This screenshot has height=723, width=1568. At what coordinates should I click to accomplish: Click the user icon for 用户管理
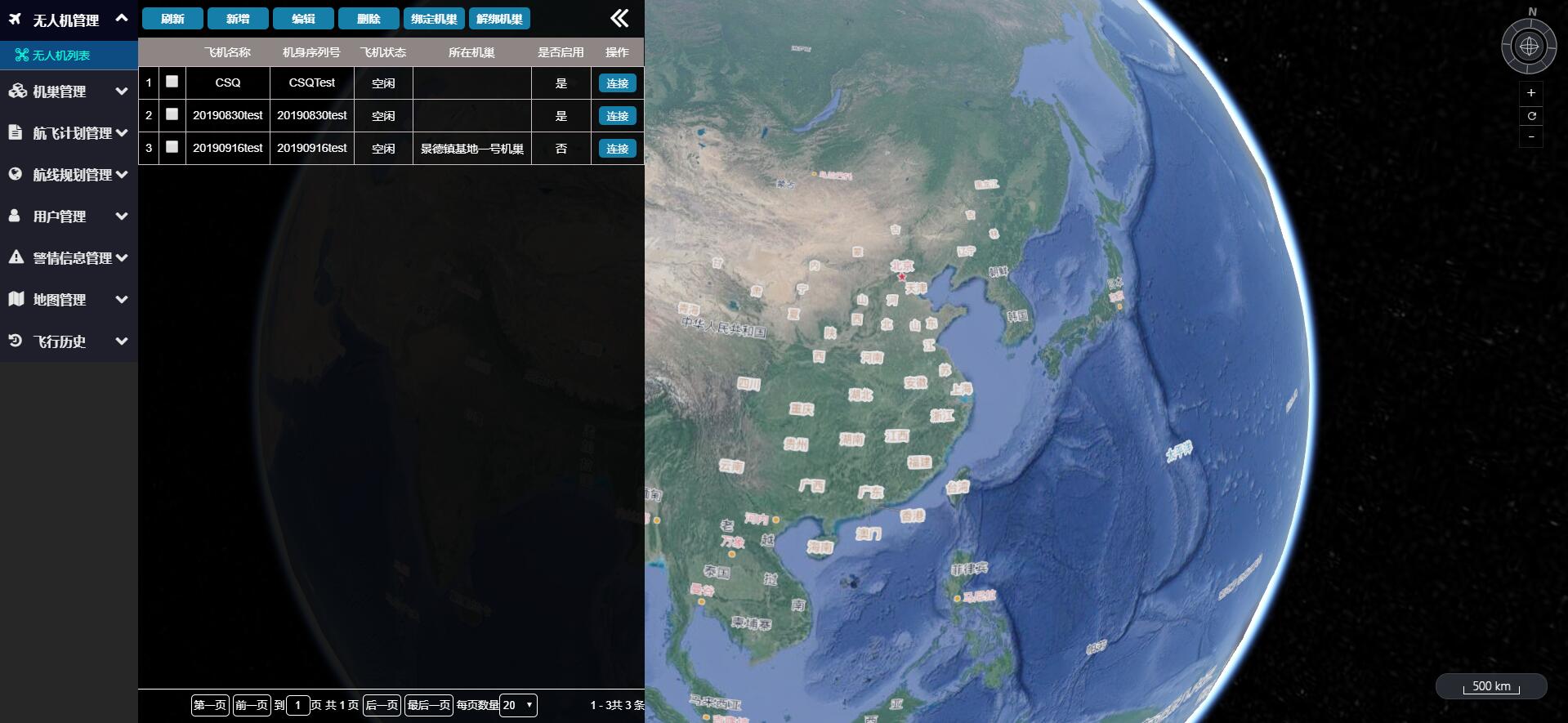15,216
